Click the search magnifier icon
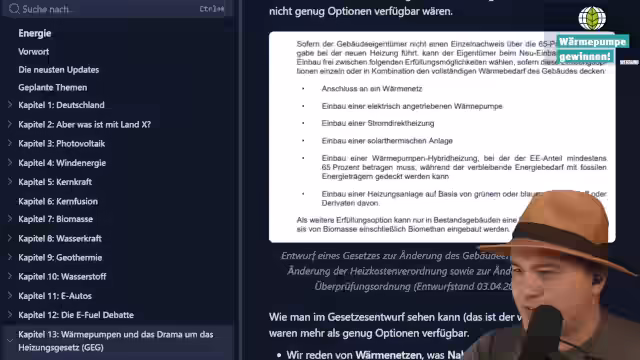Image resolution: width=640 pixels, height=360 pixels. coord(14,9)
